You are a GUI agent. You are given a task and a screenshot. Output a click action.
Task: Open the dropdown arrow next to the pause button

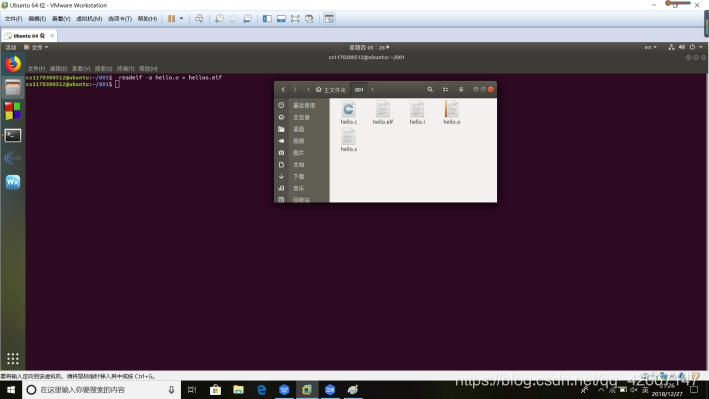tap(181, 19)
